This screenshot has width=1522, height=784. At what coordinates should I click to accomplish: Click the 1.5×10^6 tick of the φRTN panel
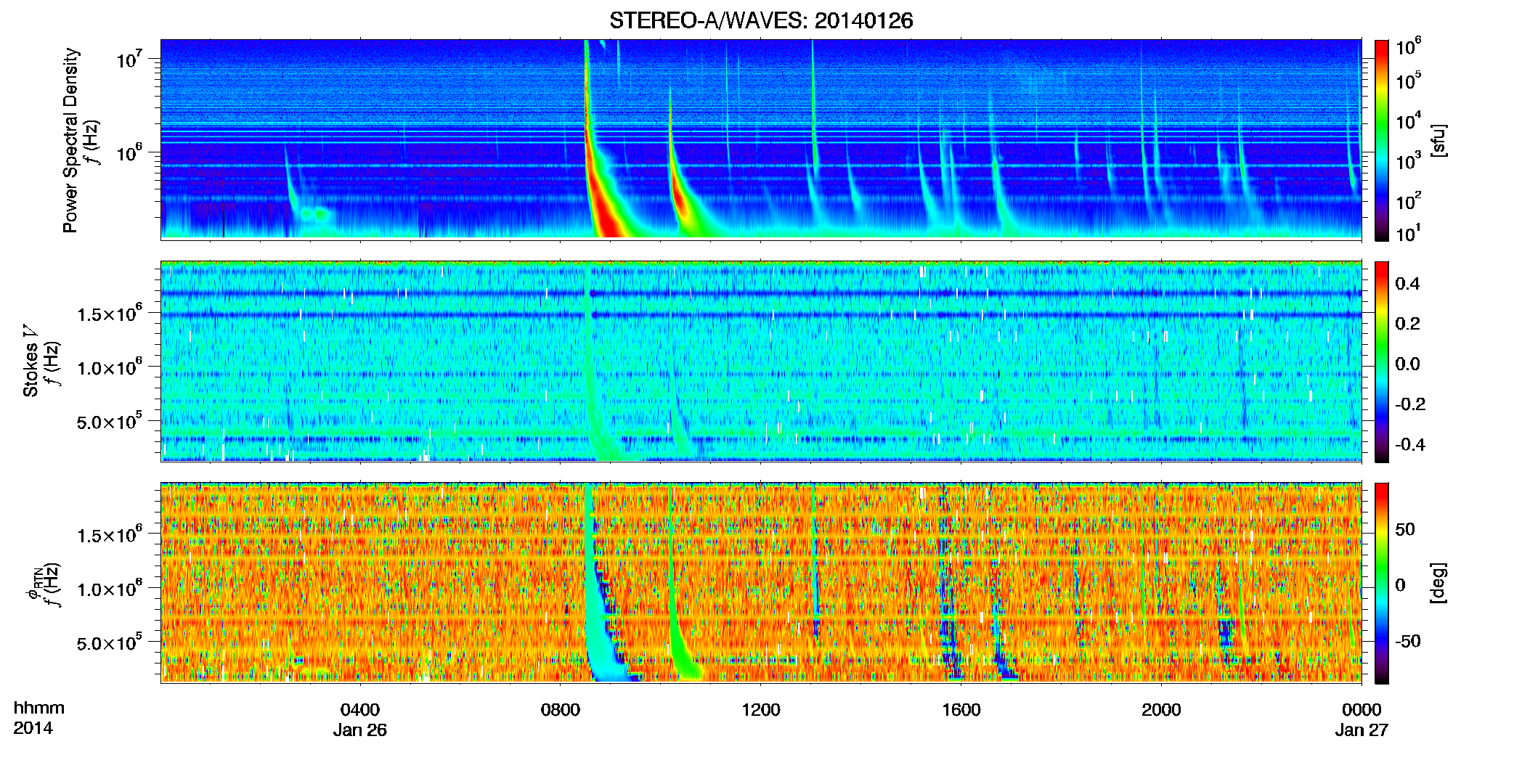click(x=109, y=535)
